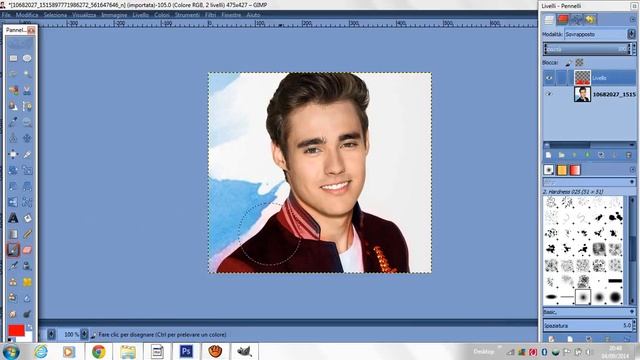
Task: Open the Livello menu
Action: (x=140, y=15)
